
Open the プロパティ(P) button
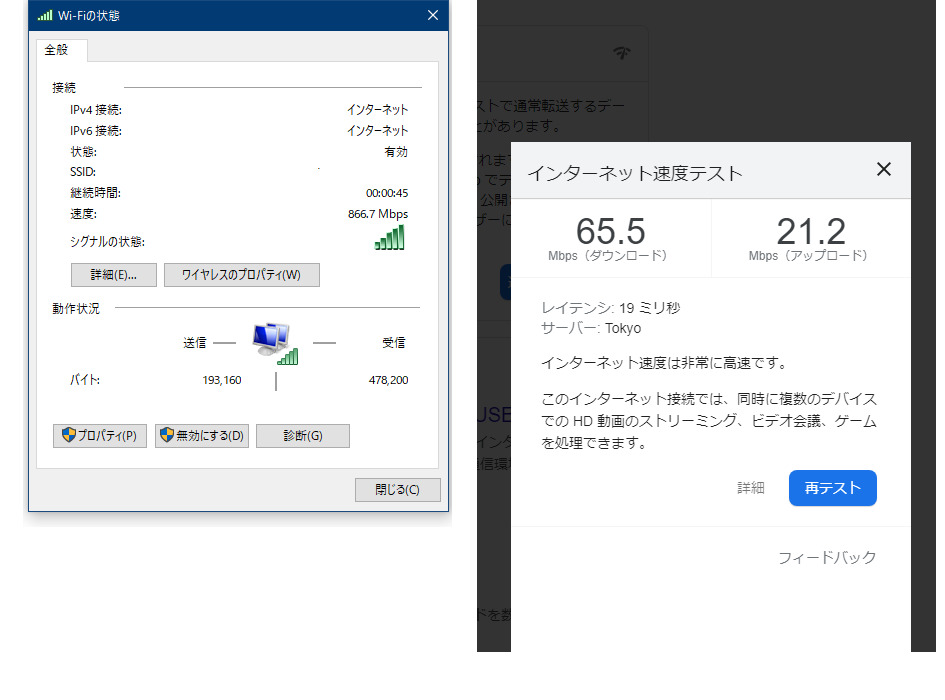tap(100, 436)
